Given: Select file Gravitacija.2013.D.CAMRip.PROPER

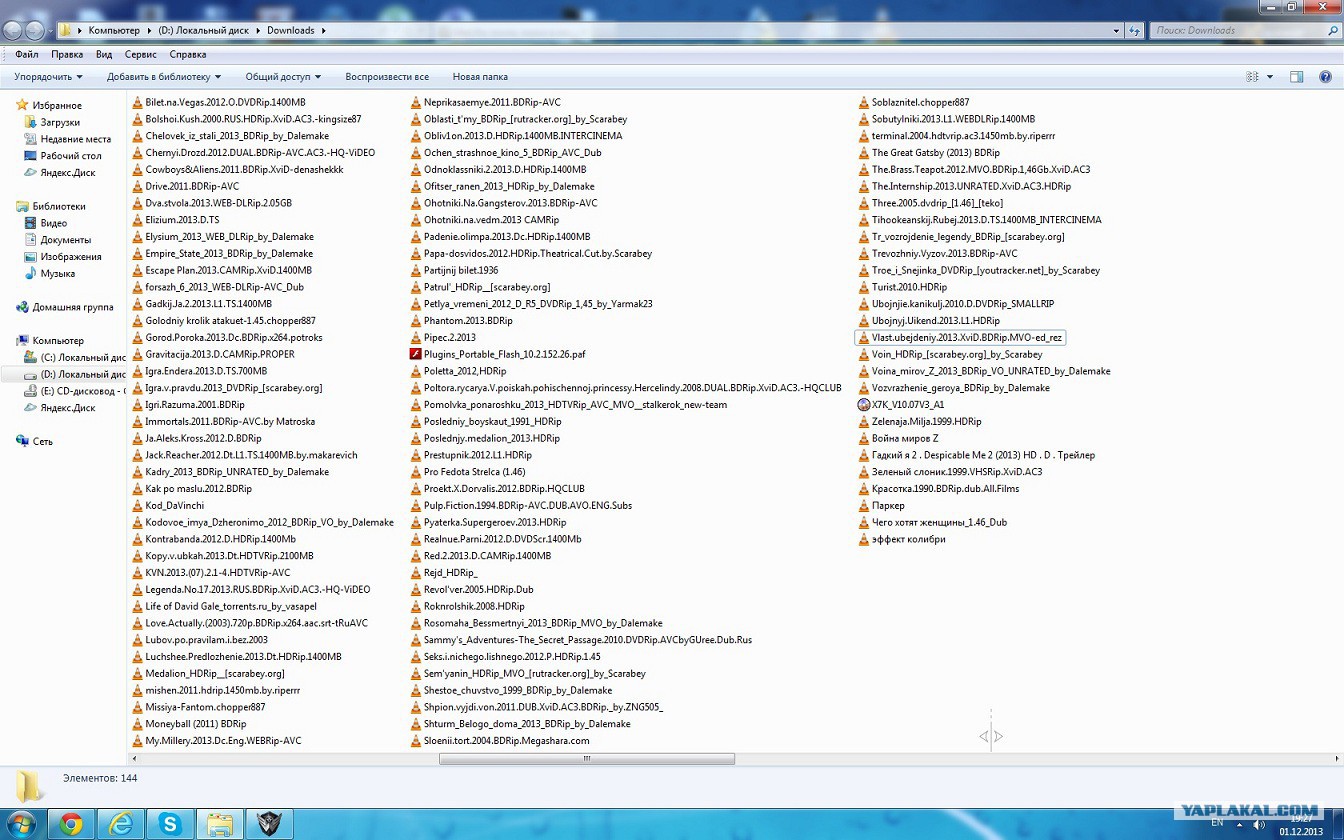Looking at the screenshot, I should point(219,354).
